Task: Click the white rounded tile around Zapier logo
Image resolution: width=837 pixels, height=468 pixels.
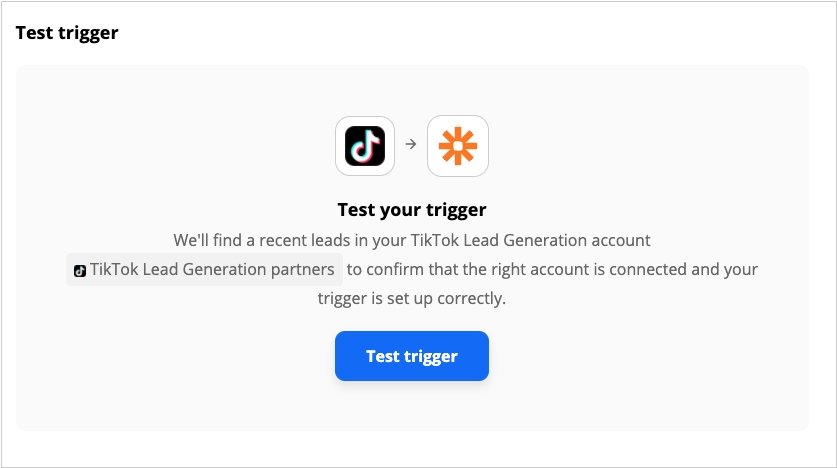Action: pyautogui.click(x=457, y=146)
